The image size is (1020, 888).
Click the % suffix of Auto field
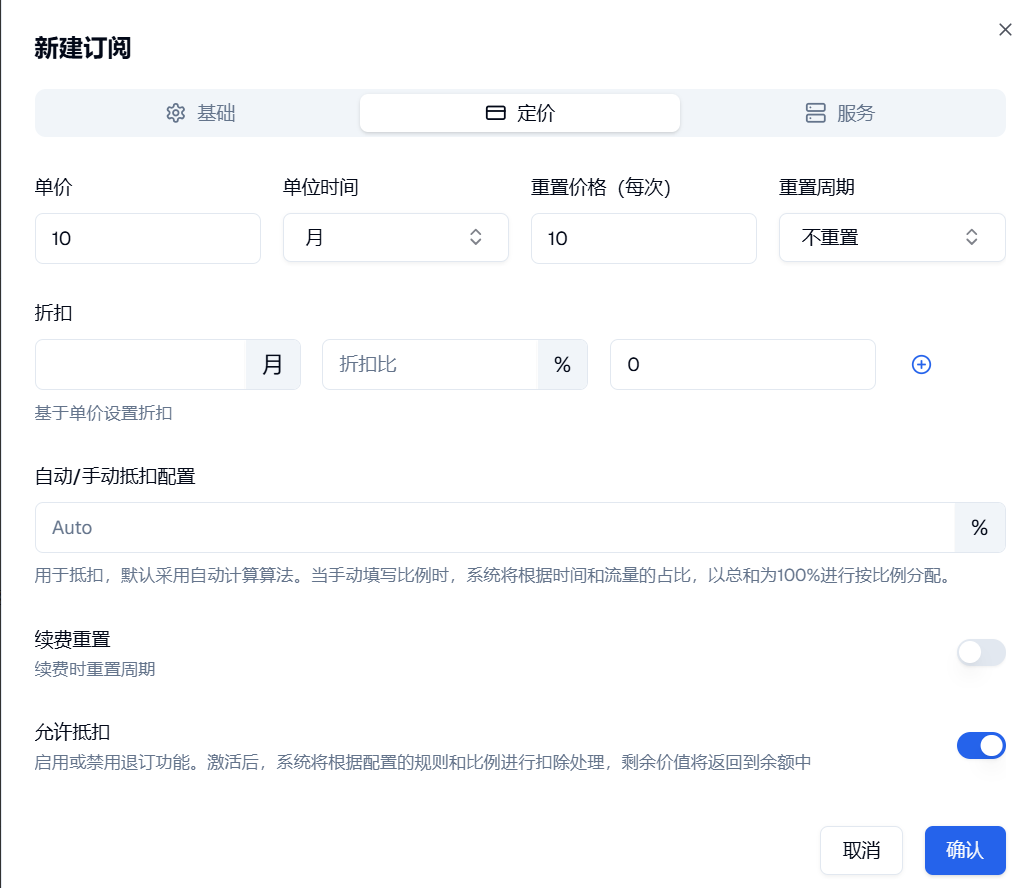pos(980,528)
